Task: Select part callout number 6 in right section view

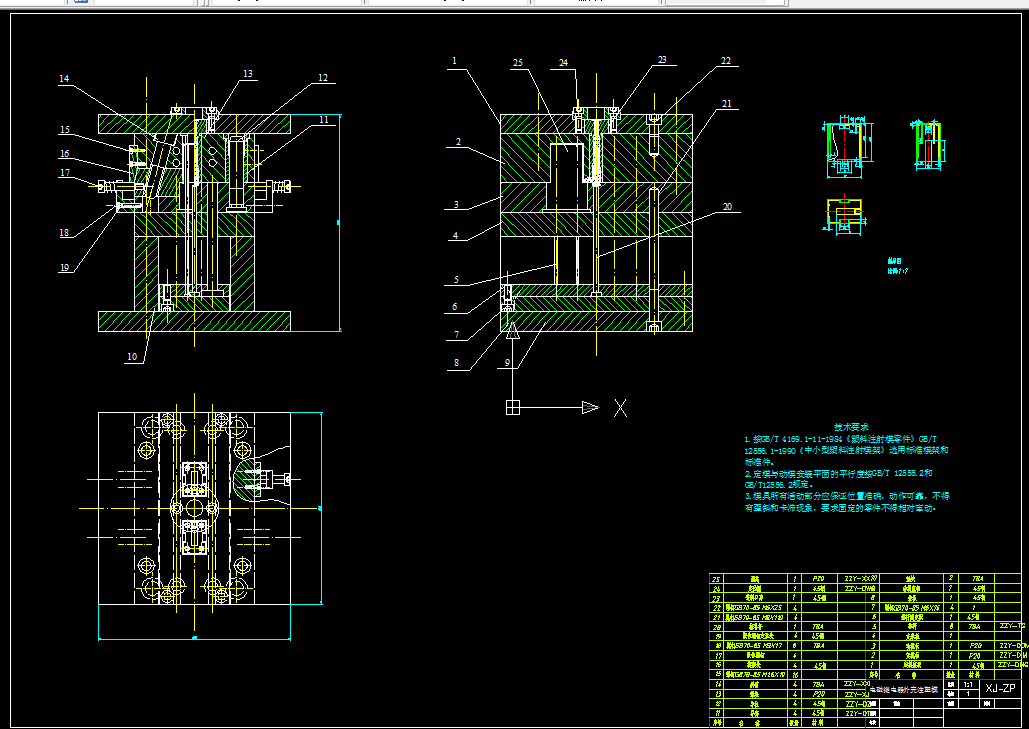Action: click(454, 306)
